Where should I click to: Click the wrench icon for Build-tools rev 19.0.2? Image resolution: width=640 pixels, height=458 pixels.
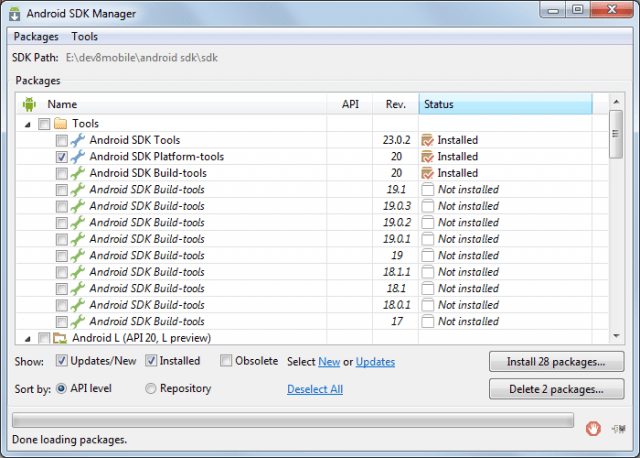78,222
